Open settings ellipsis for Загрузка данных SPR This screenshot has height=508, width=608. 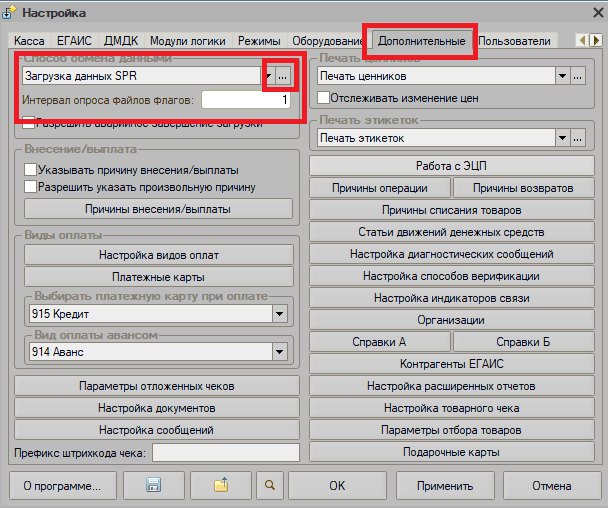tap(283, 76)
